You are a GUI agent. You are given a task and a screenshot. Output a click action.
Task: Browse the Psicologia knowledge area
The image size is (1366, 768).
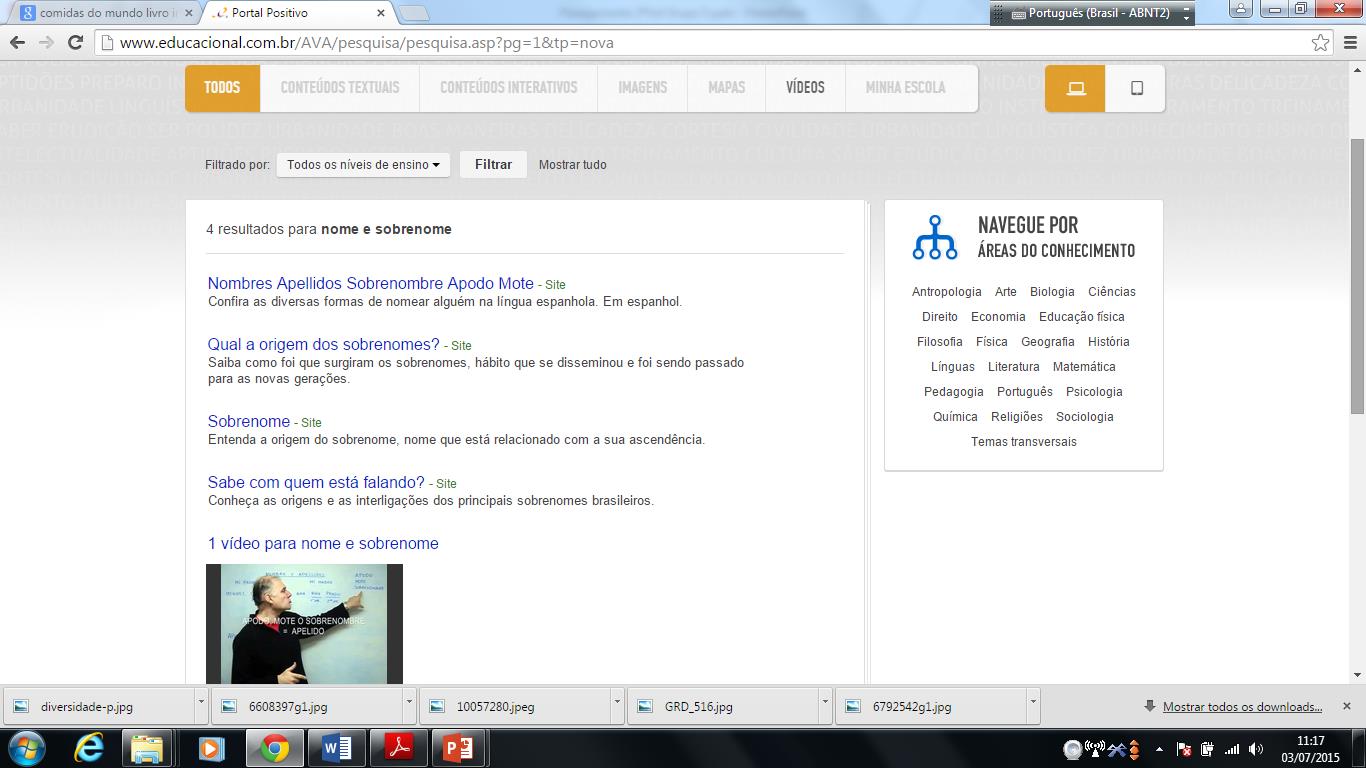[1094, 392]
